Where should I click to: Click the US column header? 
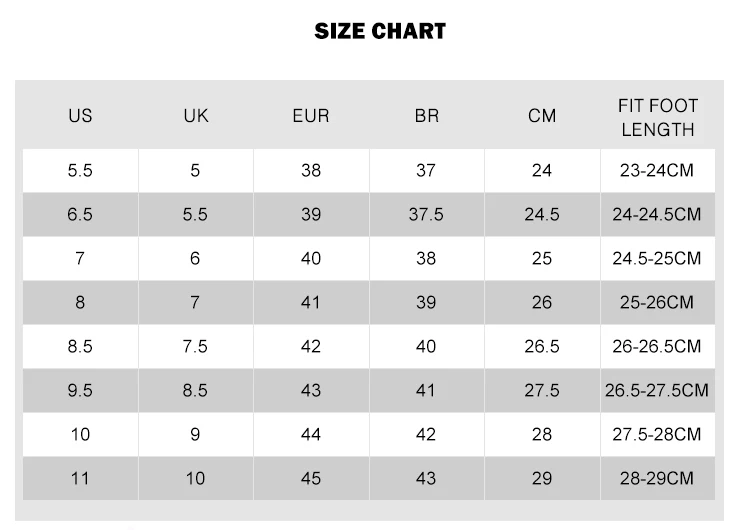click(80, 116)
